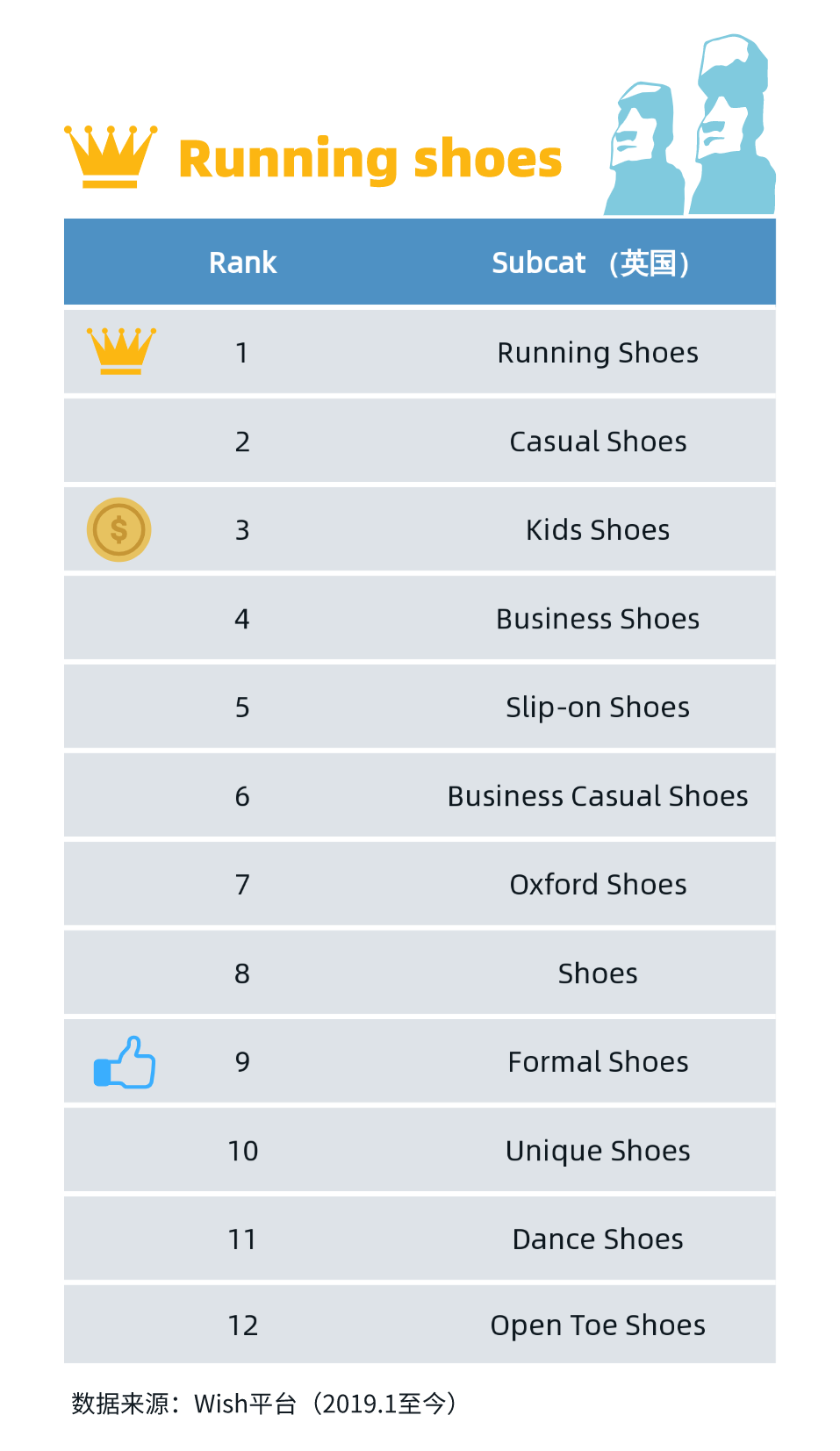
Task: Click the Running Shoes subcategory entry
Action: click(x=598, y=353)
